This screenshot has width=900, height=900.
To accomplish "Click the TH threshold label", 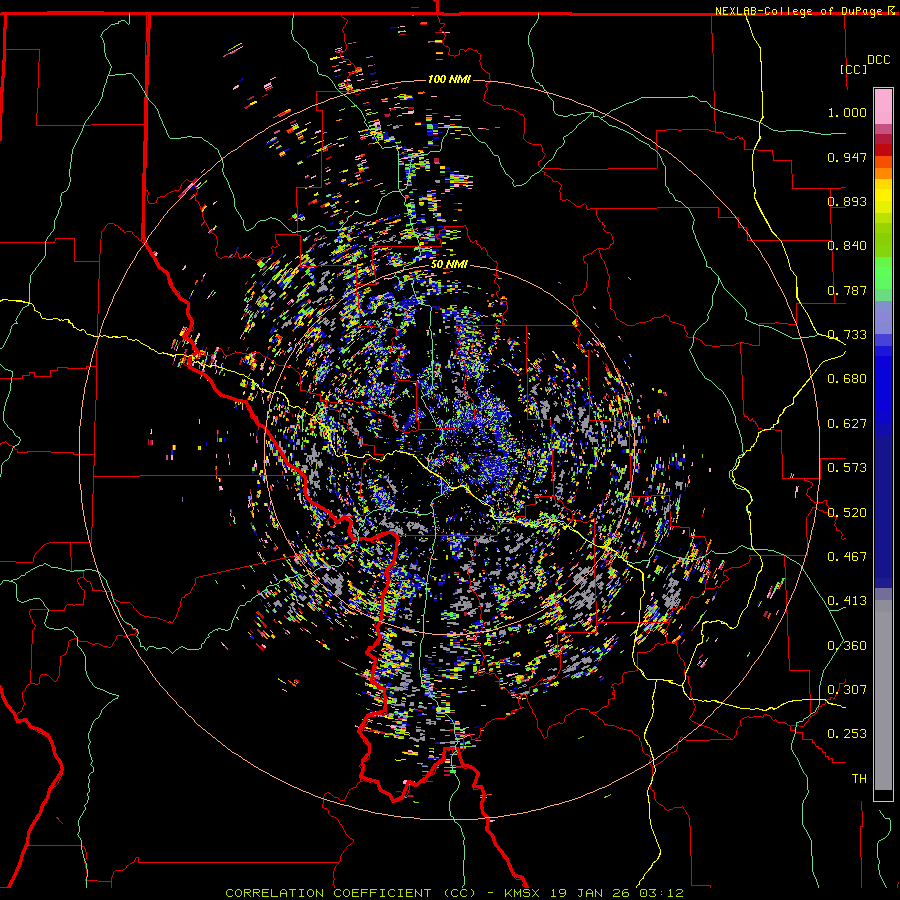I will click(x=859, y=779).
